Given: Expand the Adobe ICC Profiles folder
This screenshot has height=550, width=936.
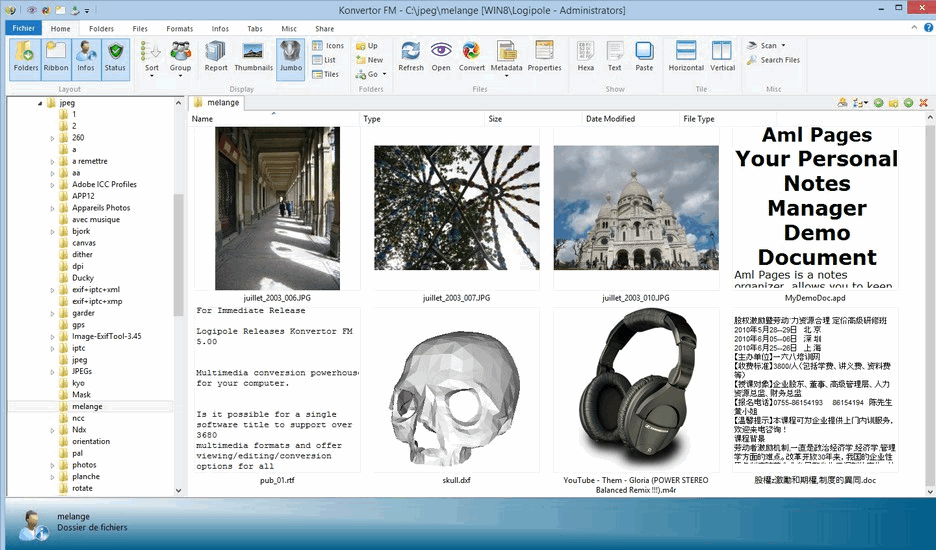Looking at the screenshot, I should click(53, 185).
